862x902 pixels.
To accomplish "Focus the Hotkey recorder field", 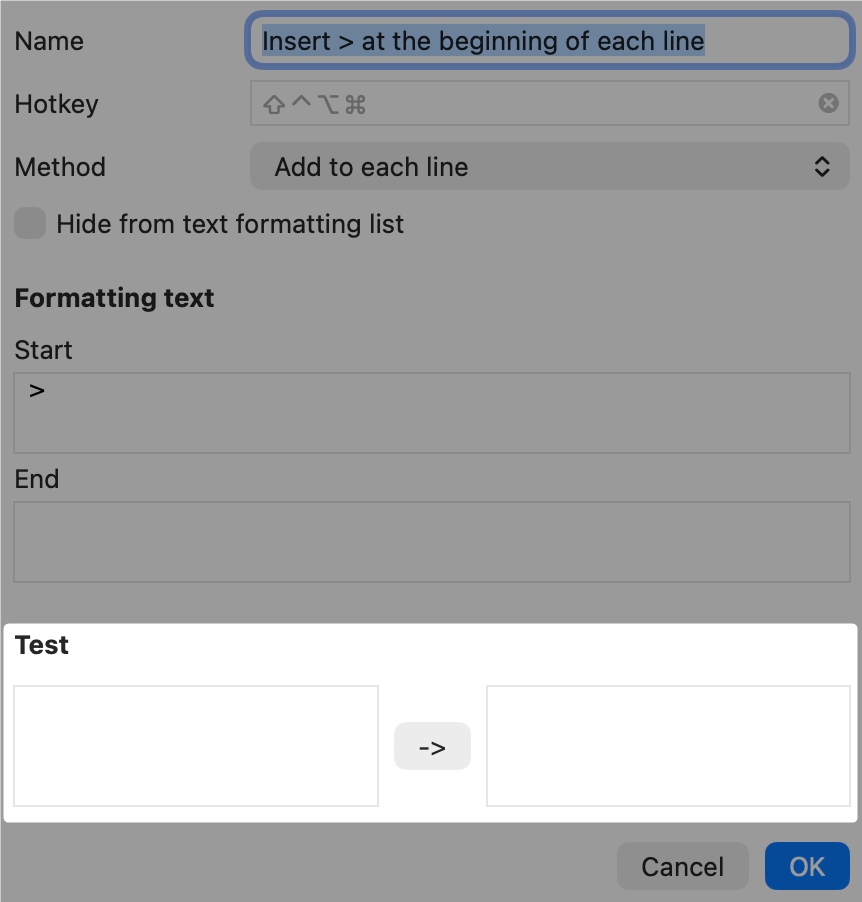I will (x=550, y=104).
